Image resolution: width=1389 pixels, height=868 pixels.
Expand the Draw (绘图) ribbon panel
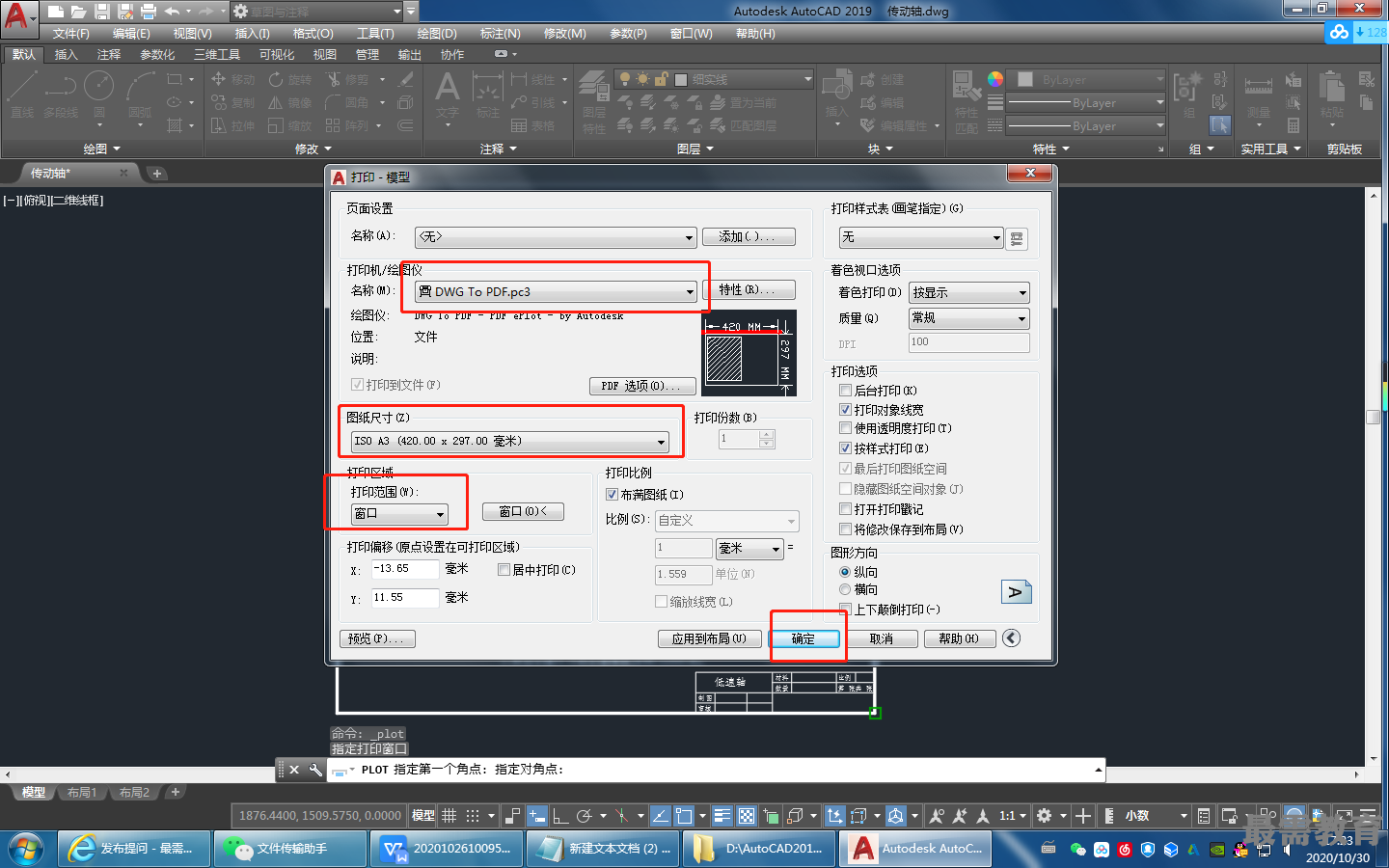pos(101,149)
